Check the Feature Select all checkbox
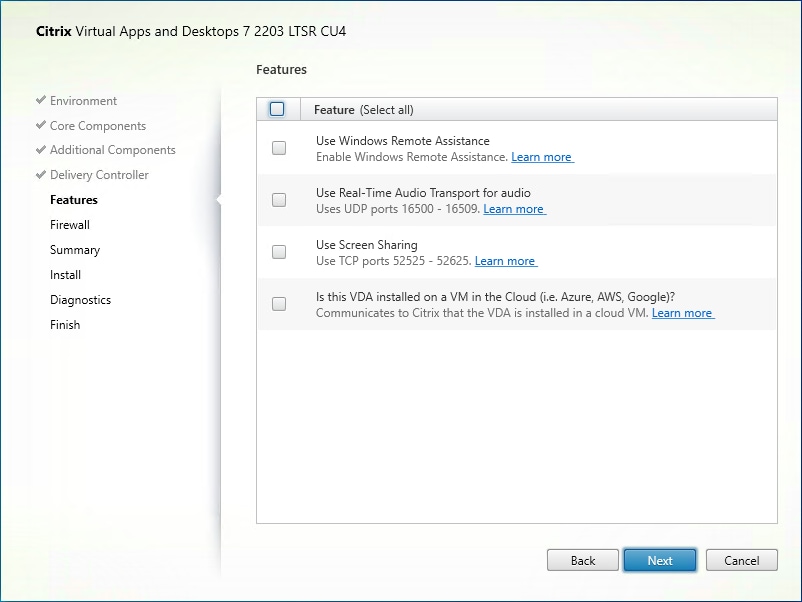The height and width of the screenshot is (602, 802). coord(277,109)
